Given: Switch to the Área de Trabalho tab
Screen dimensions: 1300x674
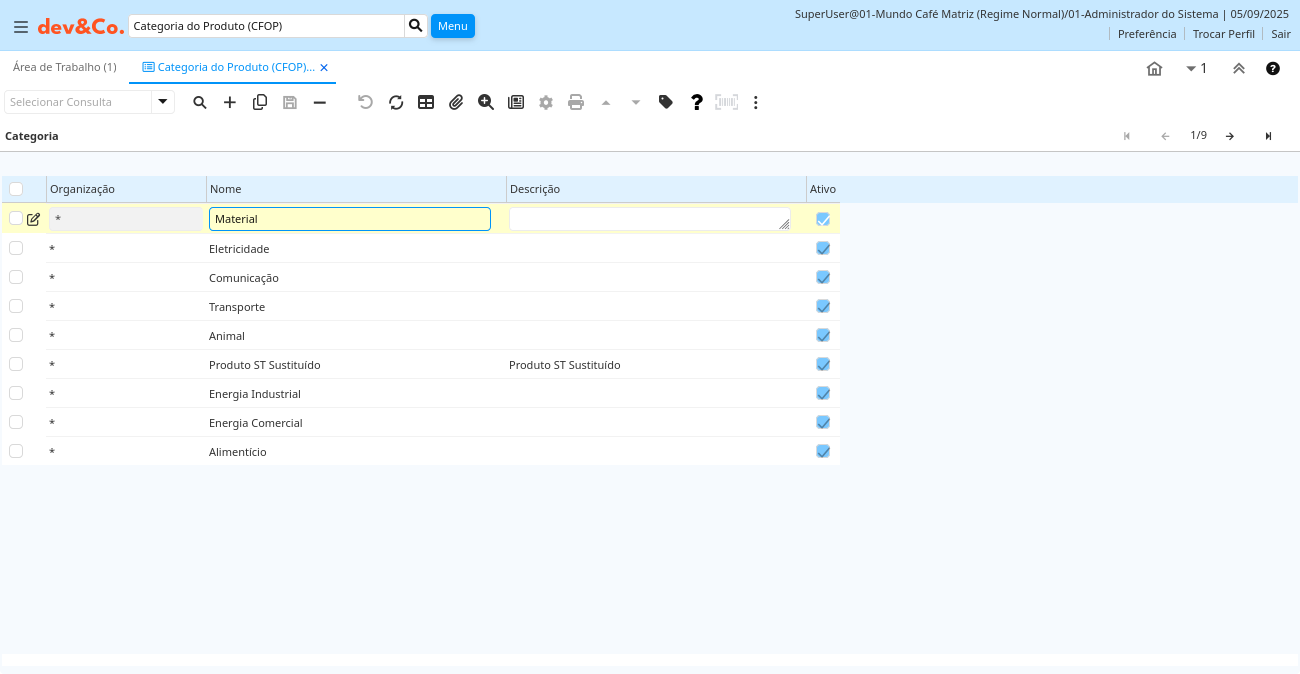Looking at the screenshot, I should [x=65, y=67].
